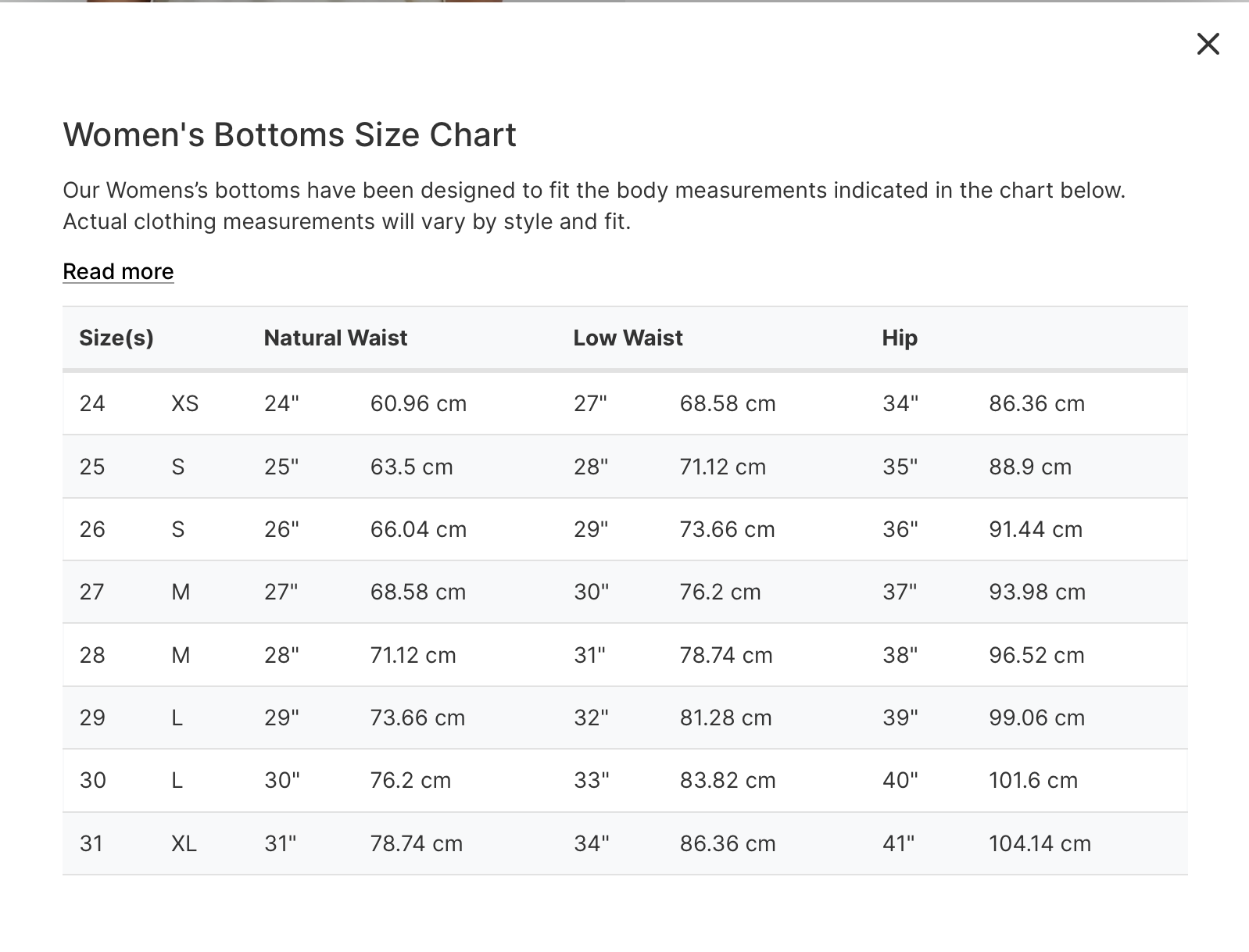This screenshot has height=952, width=1249.
Task: Click the 104.14 cm hip value
Action: [1040, 843]
